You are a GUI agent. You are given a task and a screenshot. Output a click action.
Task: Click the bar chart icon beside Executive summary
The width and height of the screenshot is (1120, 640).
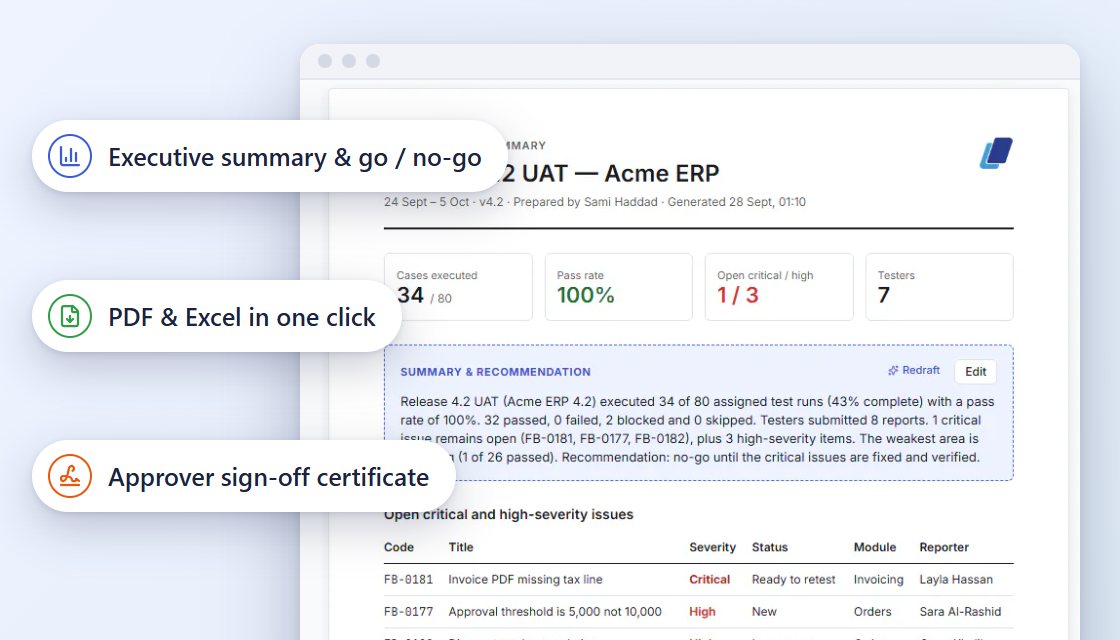pyautogui.click(x=70, y=156)
